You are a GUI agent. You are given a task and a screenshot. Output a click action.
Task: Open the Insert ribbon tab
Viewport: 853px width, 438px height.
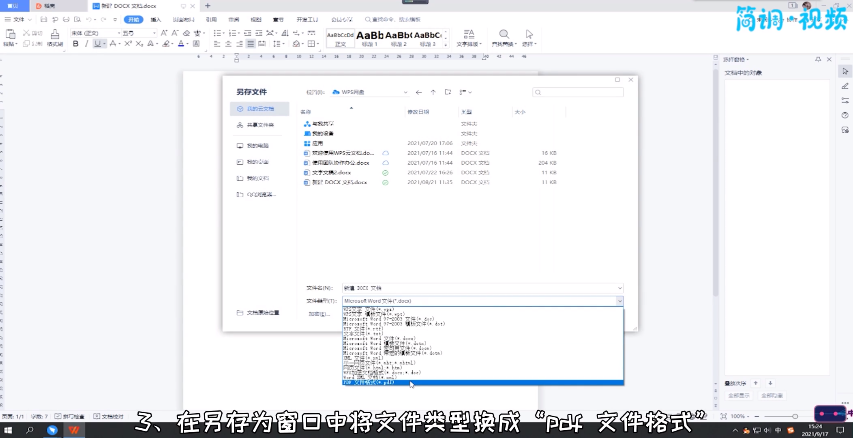(x=158, y=19)
